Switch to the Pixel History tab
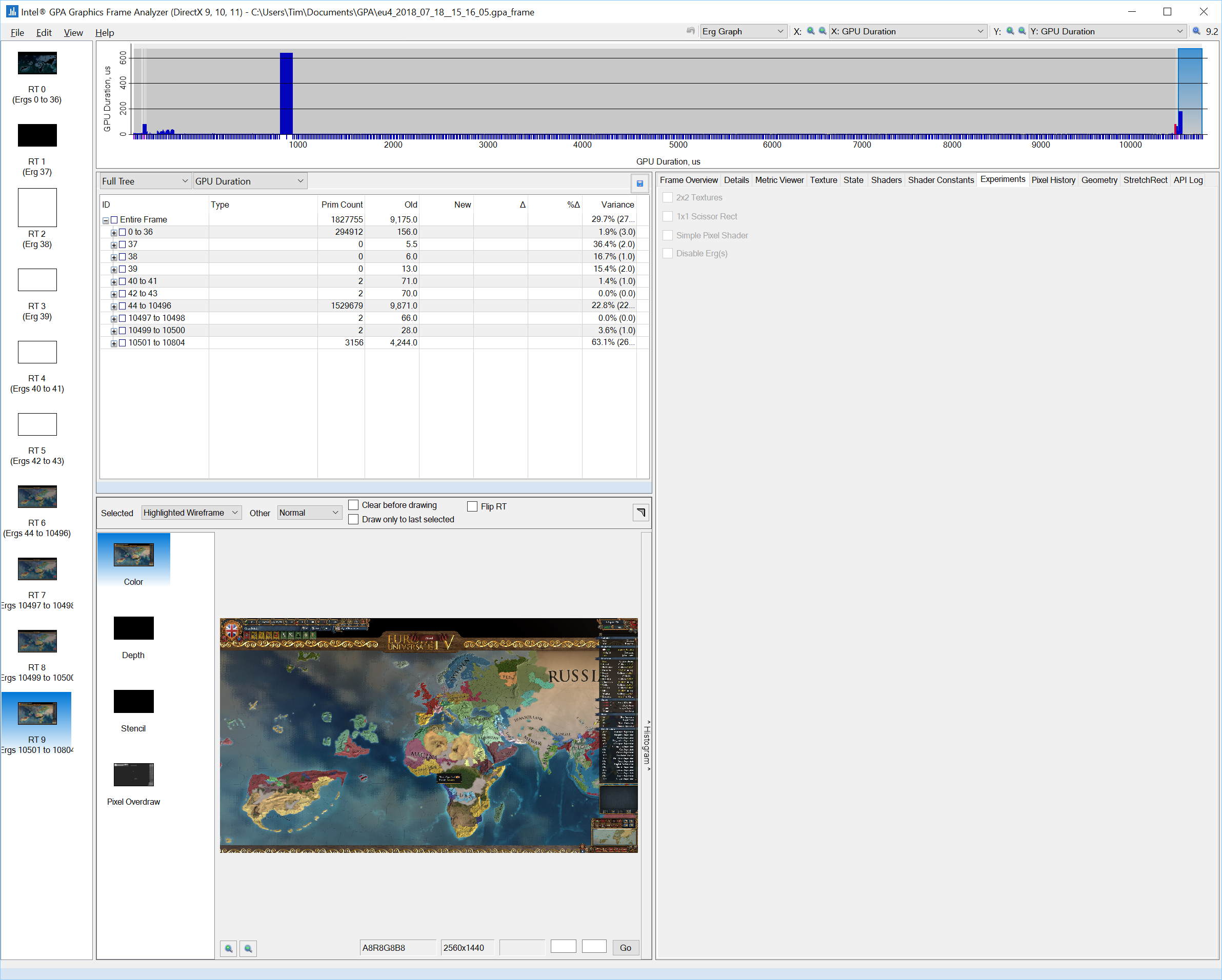The width and height of the screenshot is (1222, 980). tap(1053, 179)
